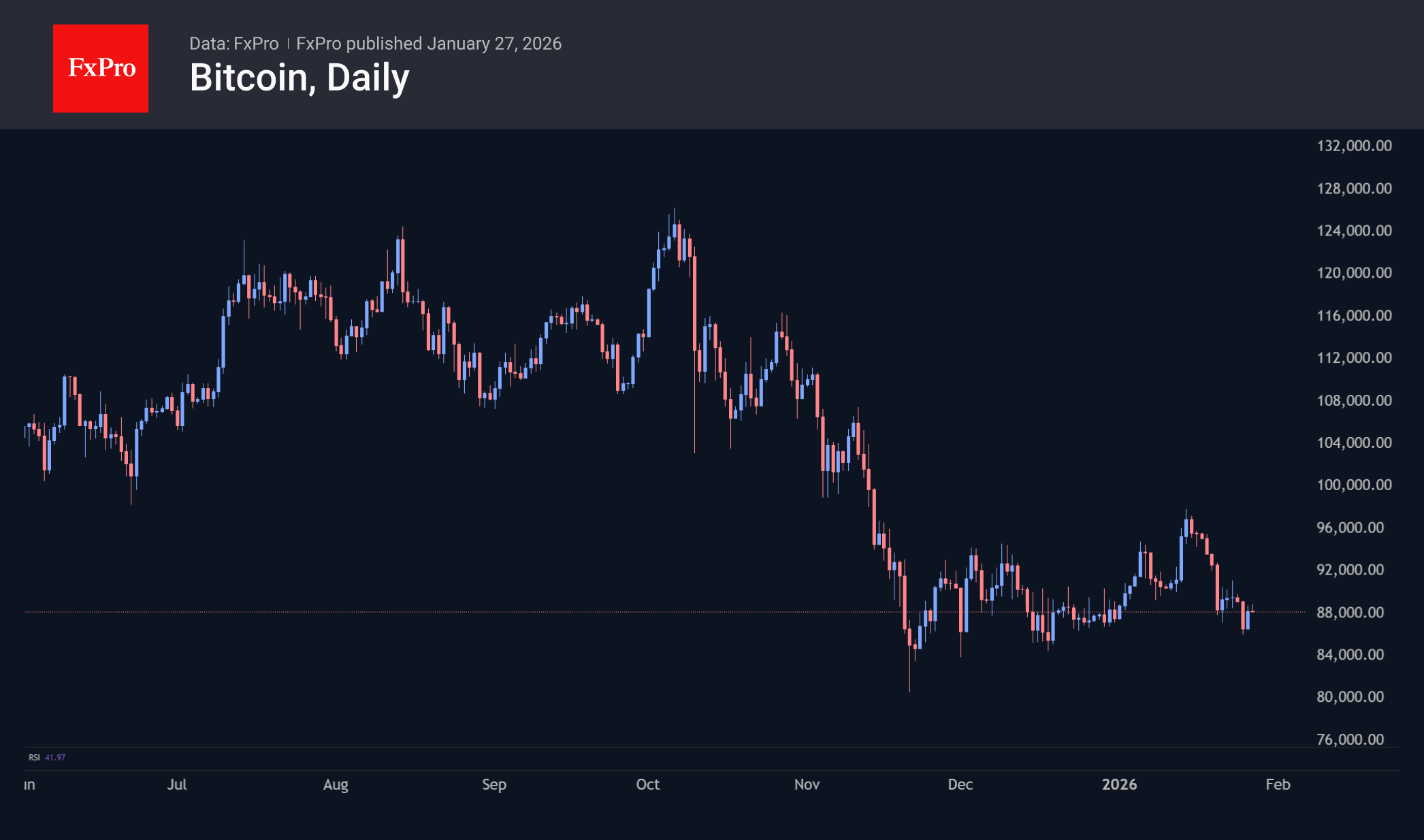Select the 116,000.00 price level label
The image size is (1424, 840).
1354,316
